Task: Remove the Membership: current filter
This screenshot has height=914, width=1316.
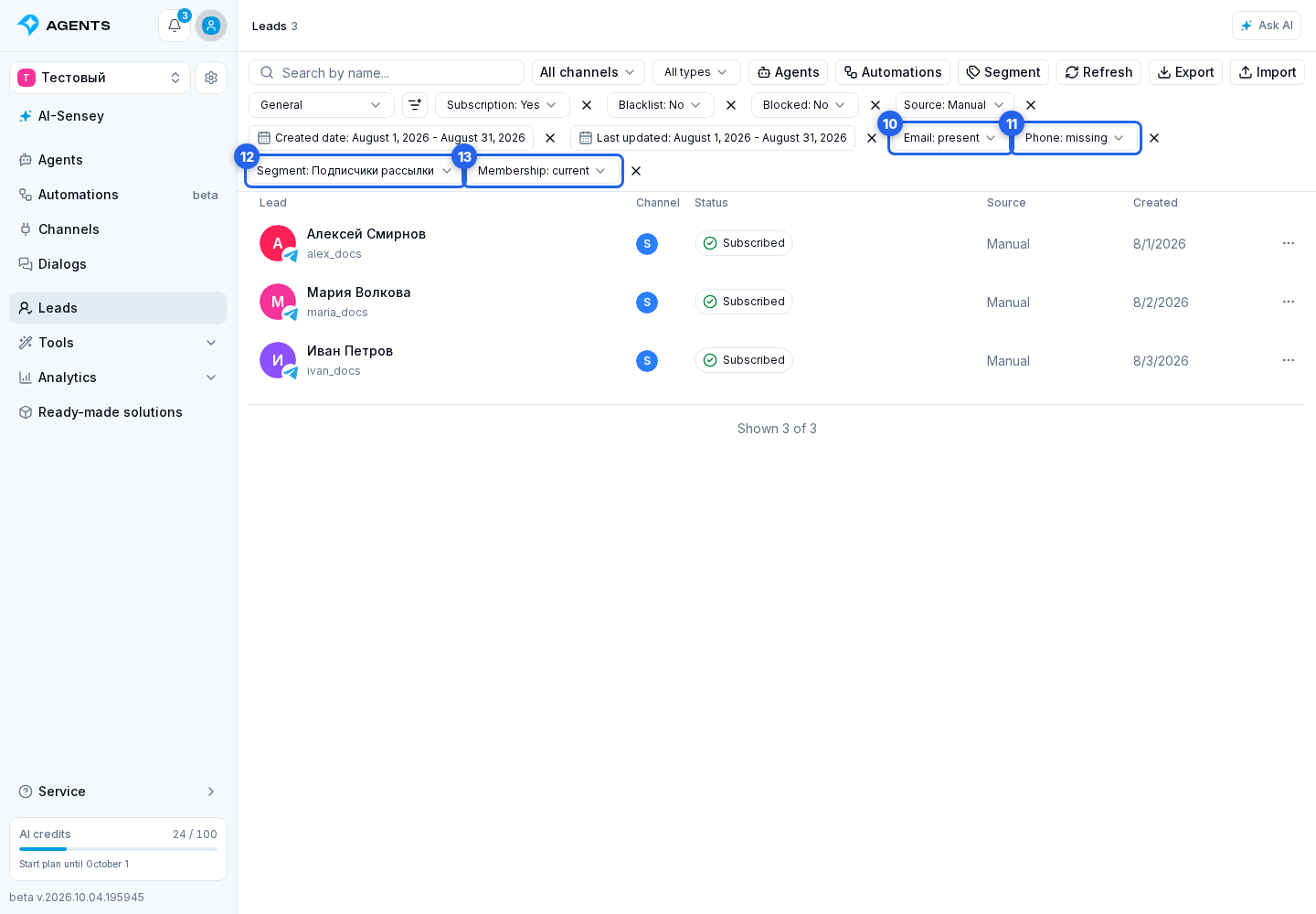Action: coord(636,171)
